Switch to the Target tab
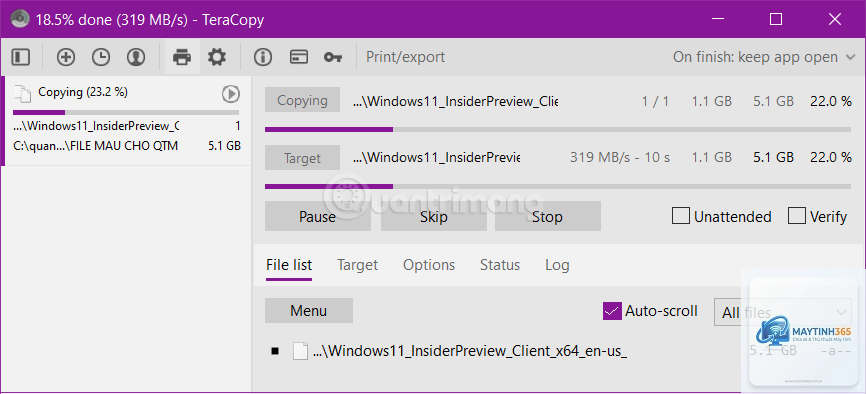 [357, 265]
